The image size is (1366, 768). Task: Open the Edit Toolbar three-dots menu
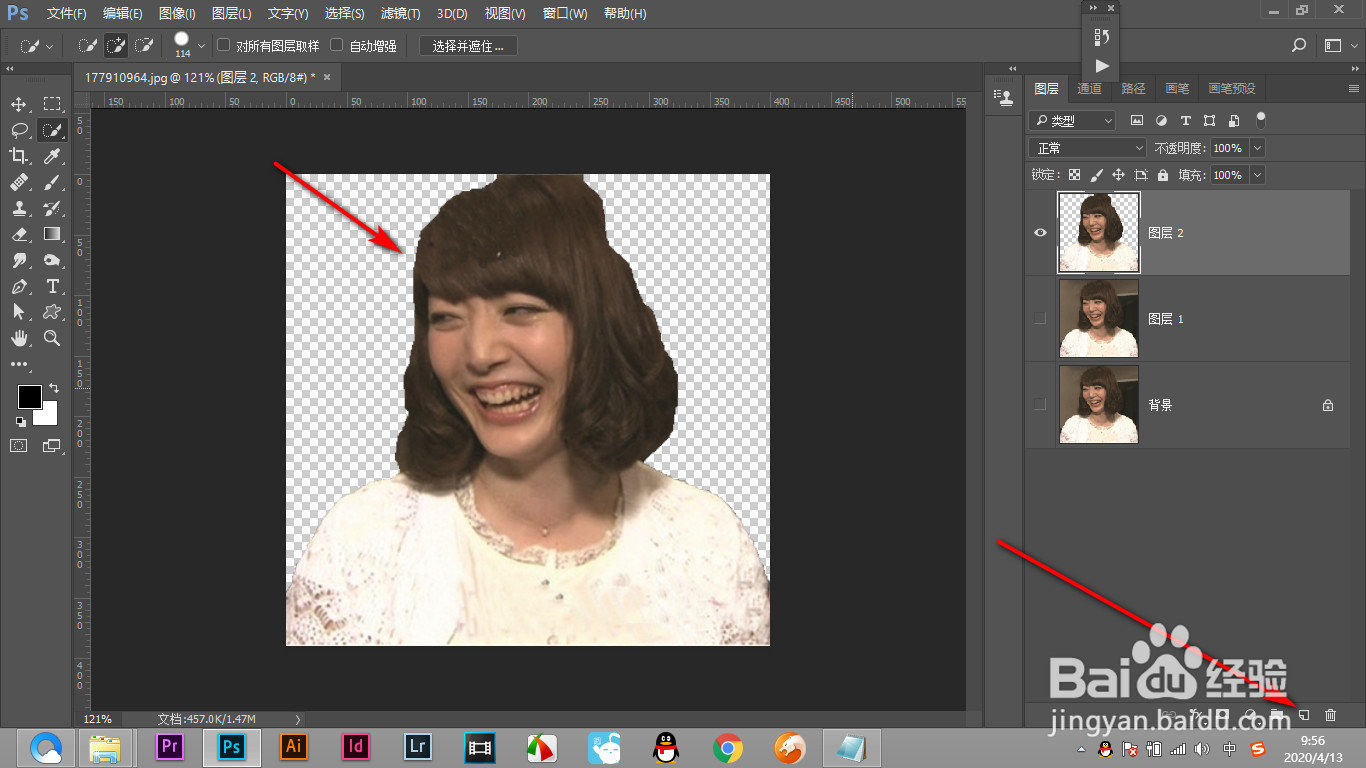click(x=19, y=364)
